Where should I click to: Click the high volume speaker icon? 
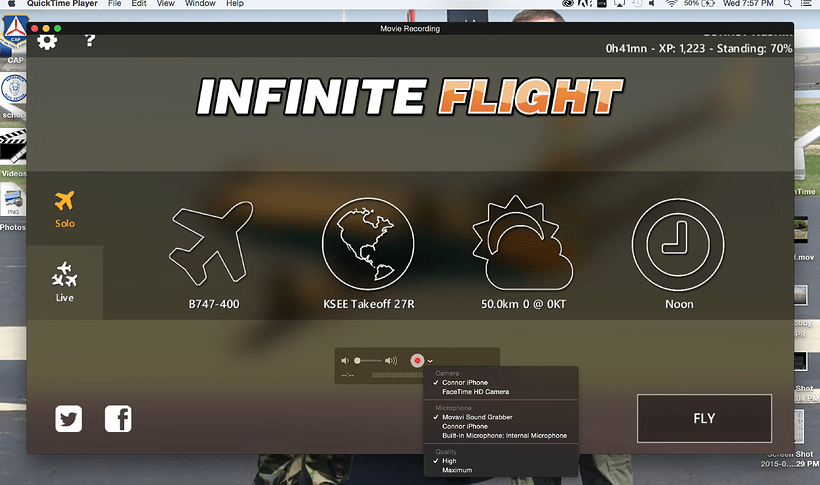pos(391,360)
